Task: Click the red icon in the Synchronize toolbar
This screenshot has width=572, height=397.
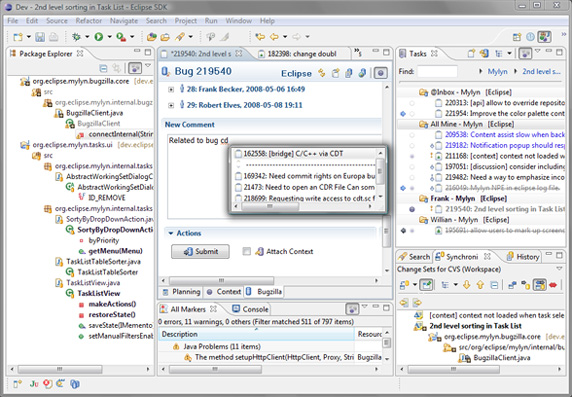Action: (553, 285)
